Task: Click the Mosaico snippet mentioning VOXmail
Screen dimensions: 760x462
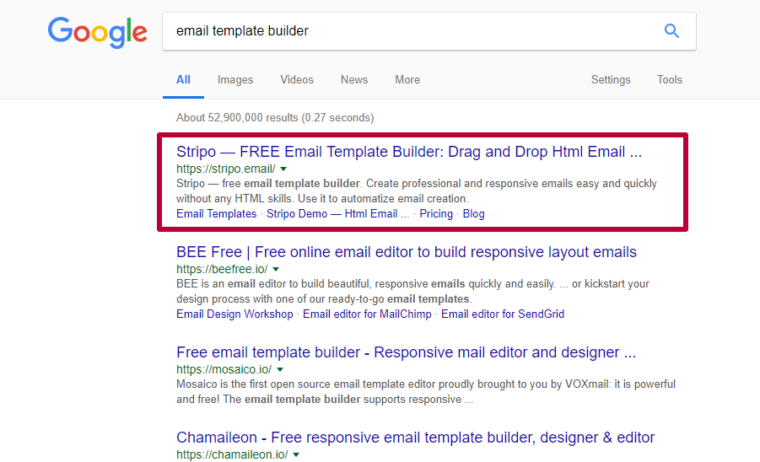Action: (426, 392)
